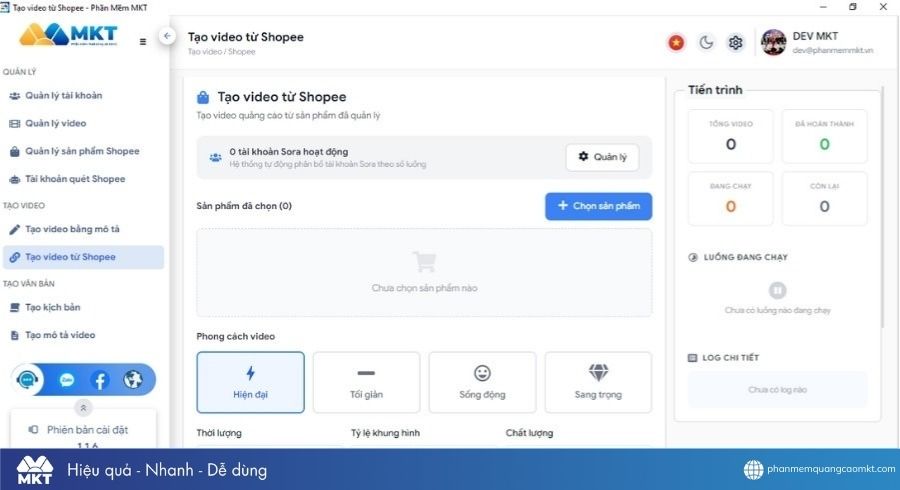Click 'Chưa có log nào' text

[777, 390]
